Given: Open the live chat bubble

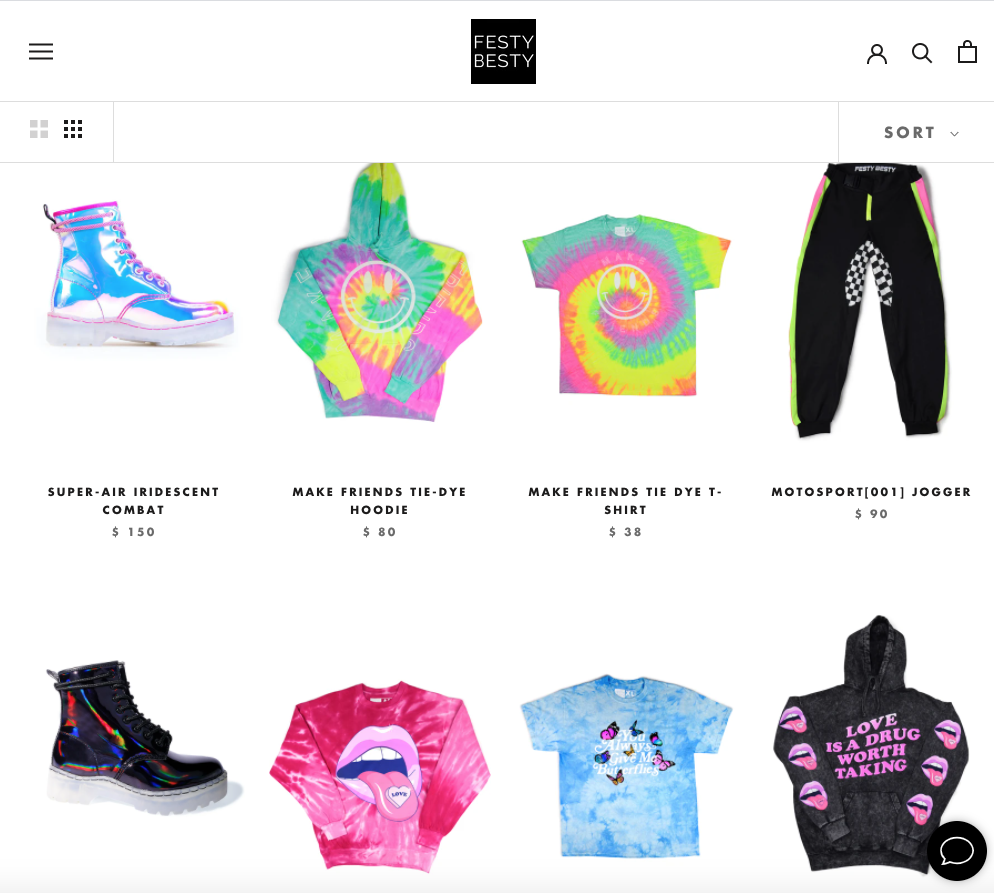Looking at the screenshot, I should point(957,850).
